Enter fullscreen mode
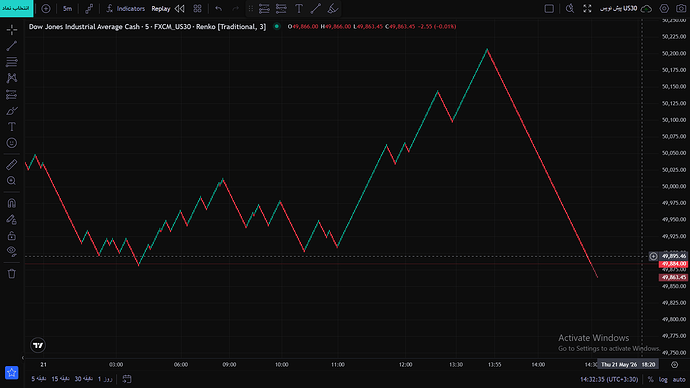 coord(587,9)
